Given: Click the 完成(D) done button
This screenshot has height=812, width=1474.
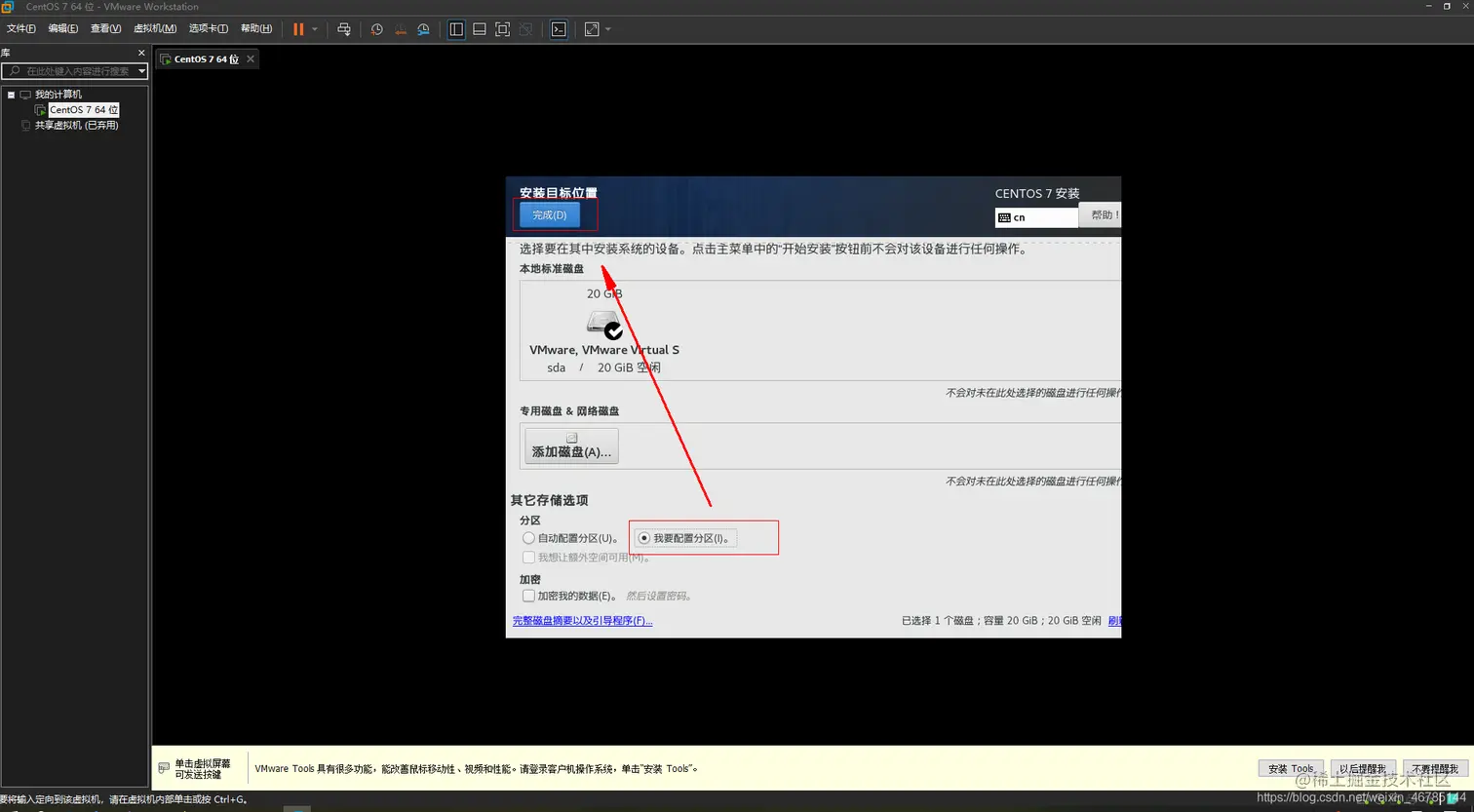Looking at the screenshot, I should tap(550, 214).
